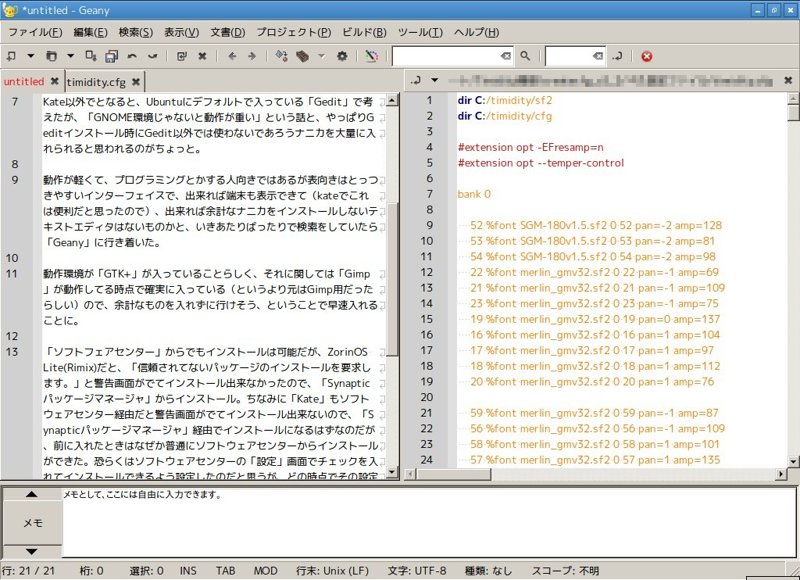This screenshot has width=800, height=580.
Task: Click the line 'dir C:/timidity/cfg'
Action: coord(505,116)
